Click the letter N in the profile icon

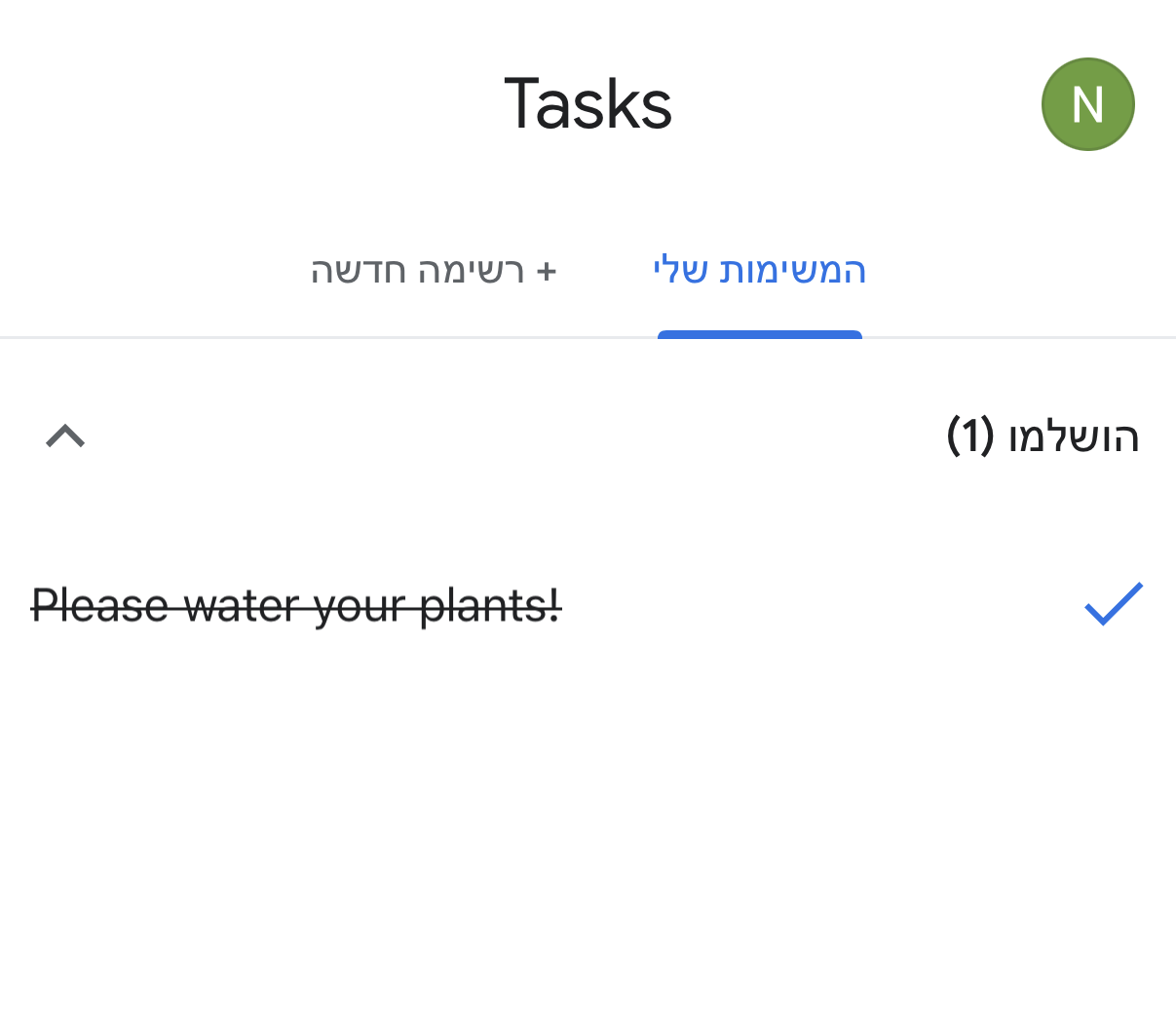1087,104
